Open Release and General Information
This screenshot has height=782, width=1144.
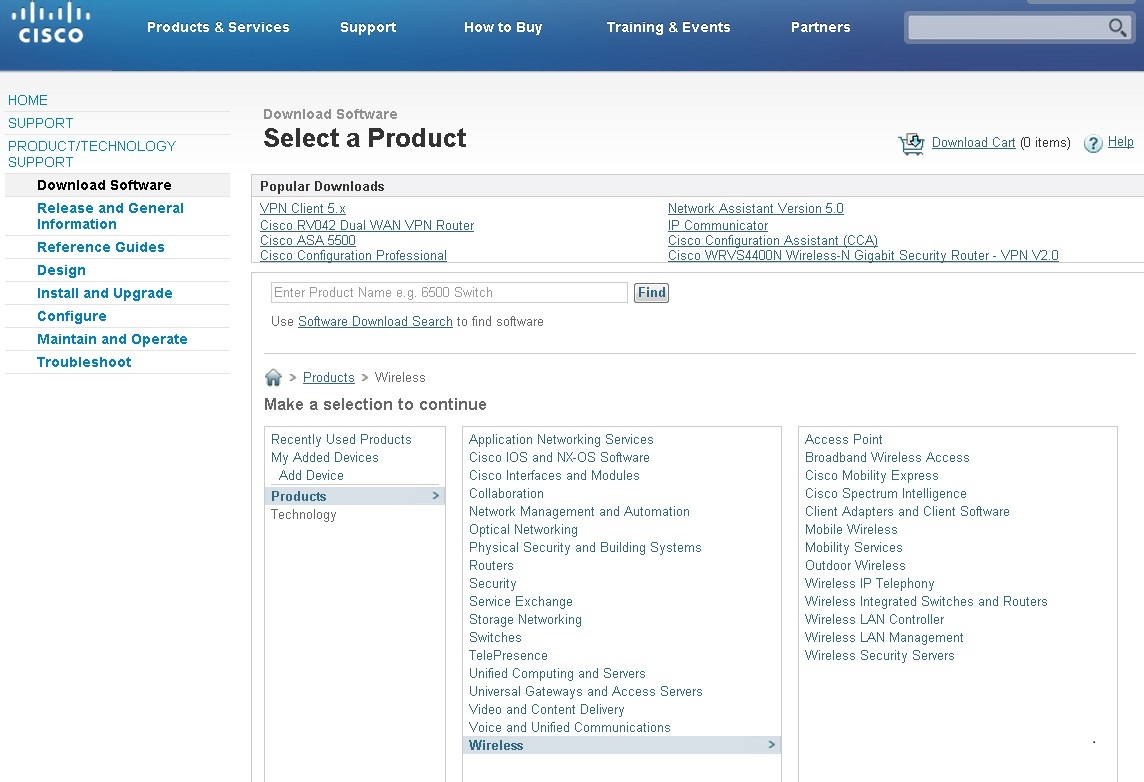[x=110, y=216]
